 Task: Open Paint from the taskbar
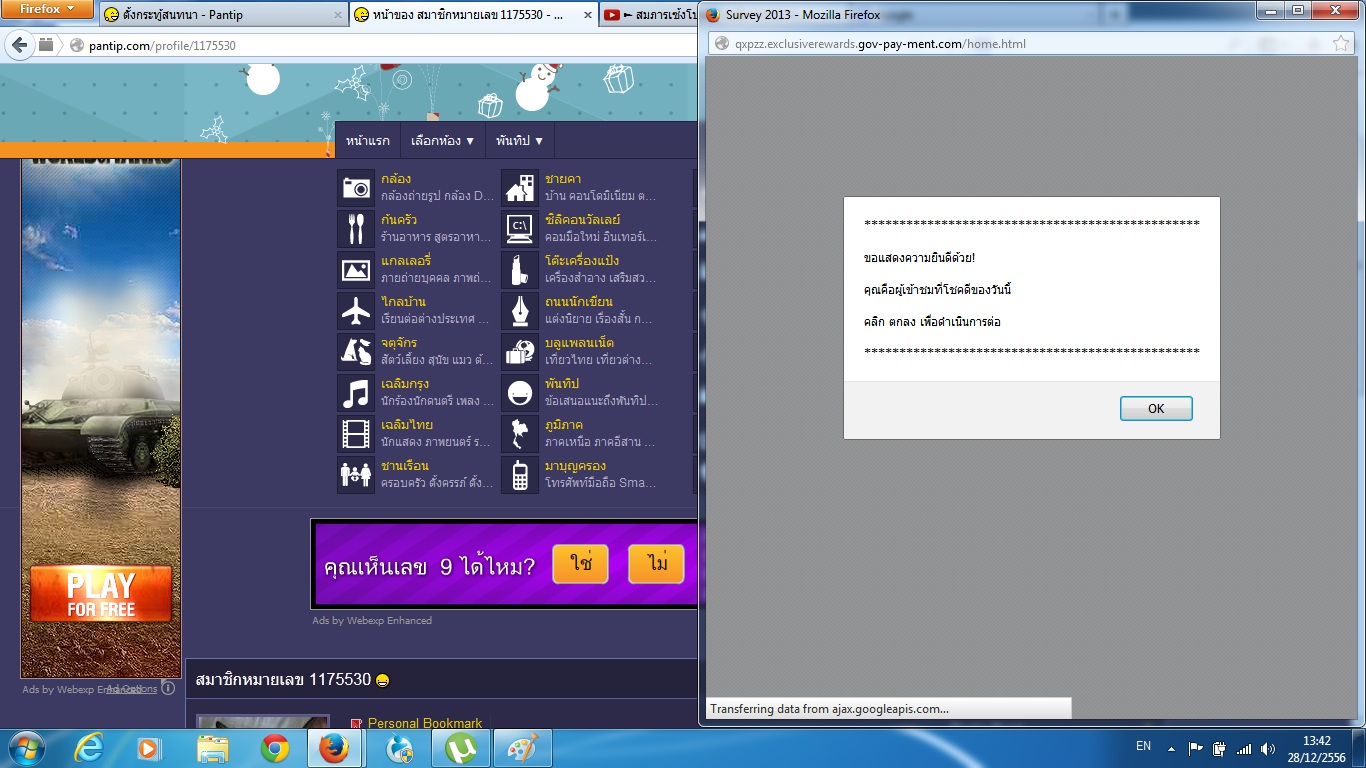523,748
